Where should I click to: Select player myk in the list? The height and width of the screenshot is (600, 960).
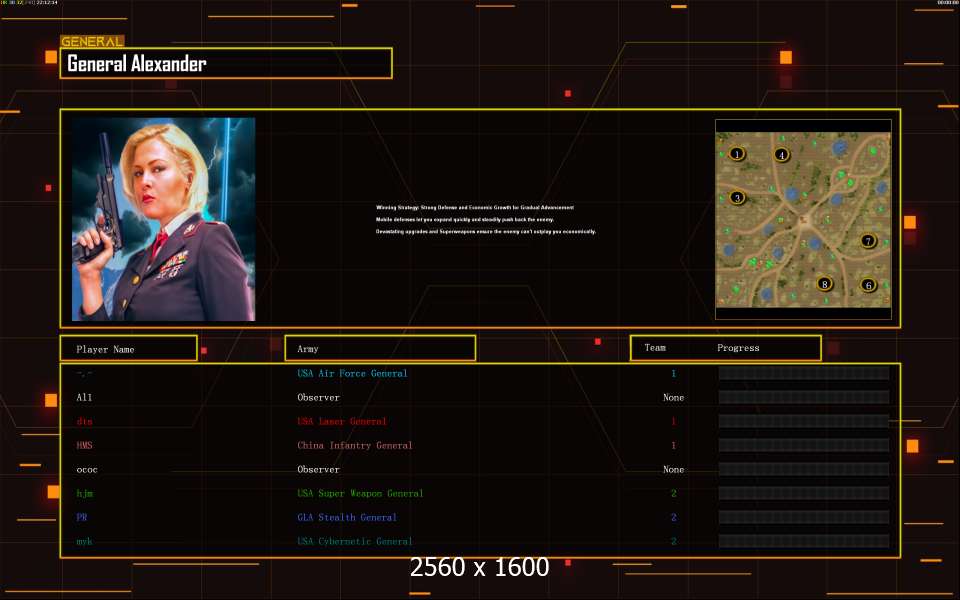point(84,541)
